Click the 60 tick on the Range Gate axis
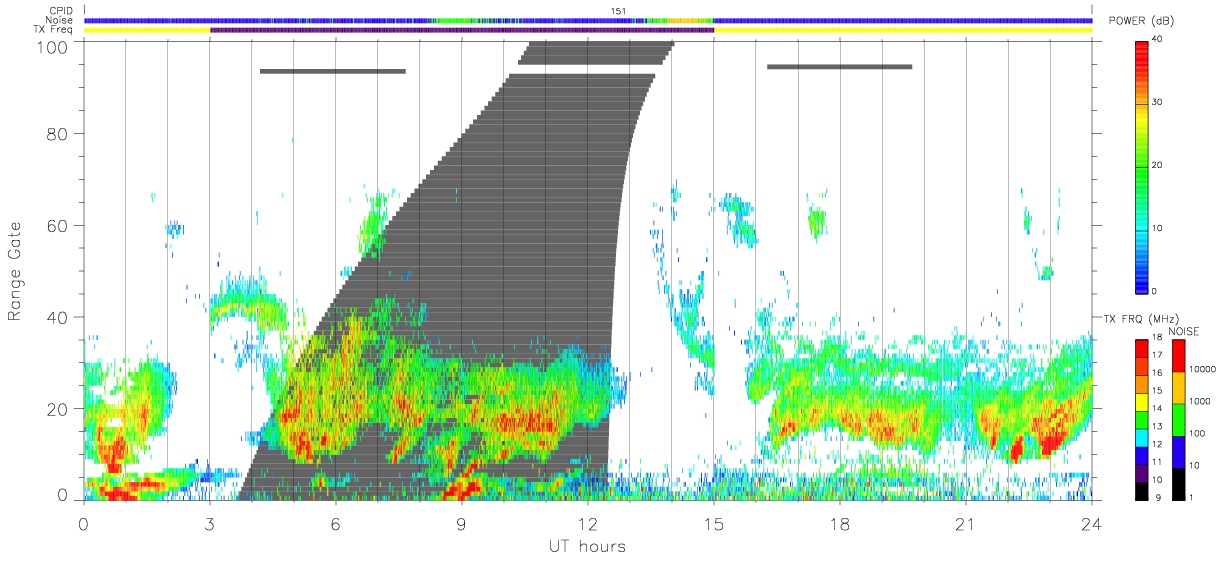This screenshot has height=567, width=1228. [58, 225]
